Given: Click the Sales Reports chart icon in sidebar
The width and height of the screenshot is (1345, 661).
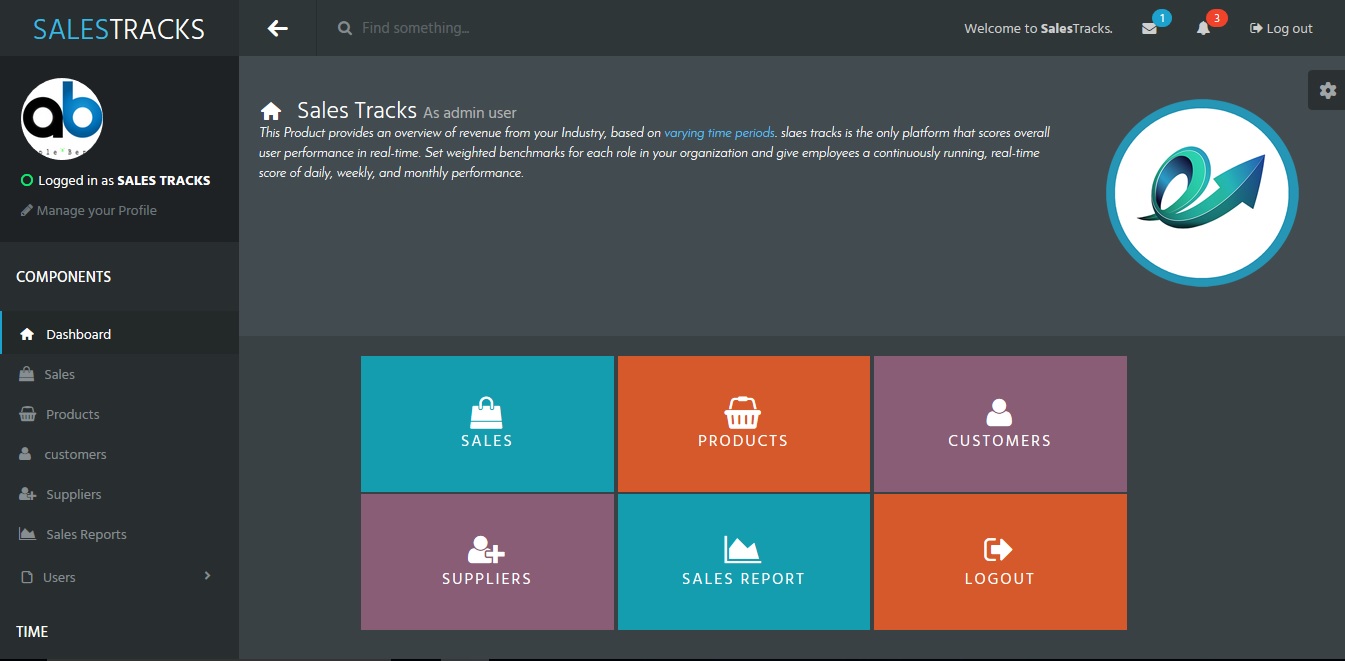Looking at the screenshot, I should click(x=28, y=534).
